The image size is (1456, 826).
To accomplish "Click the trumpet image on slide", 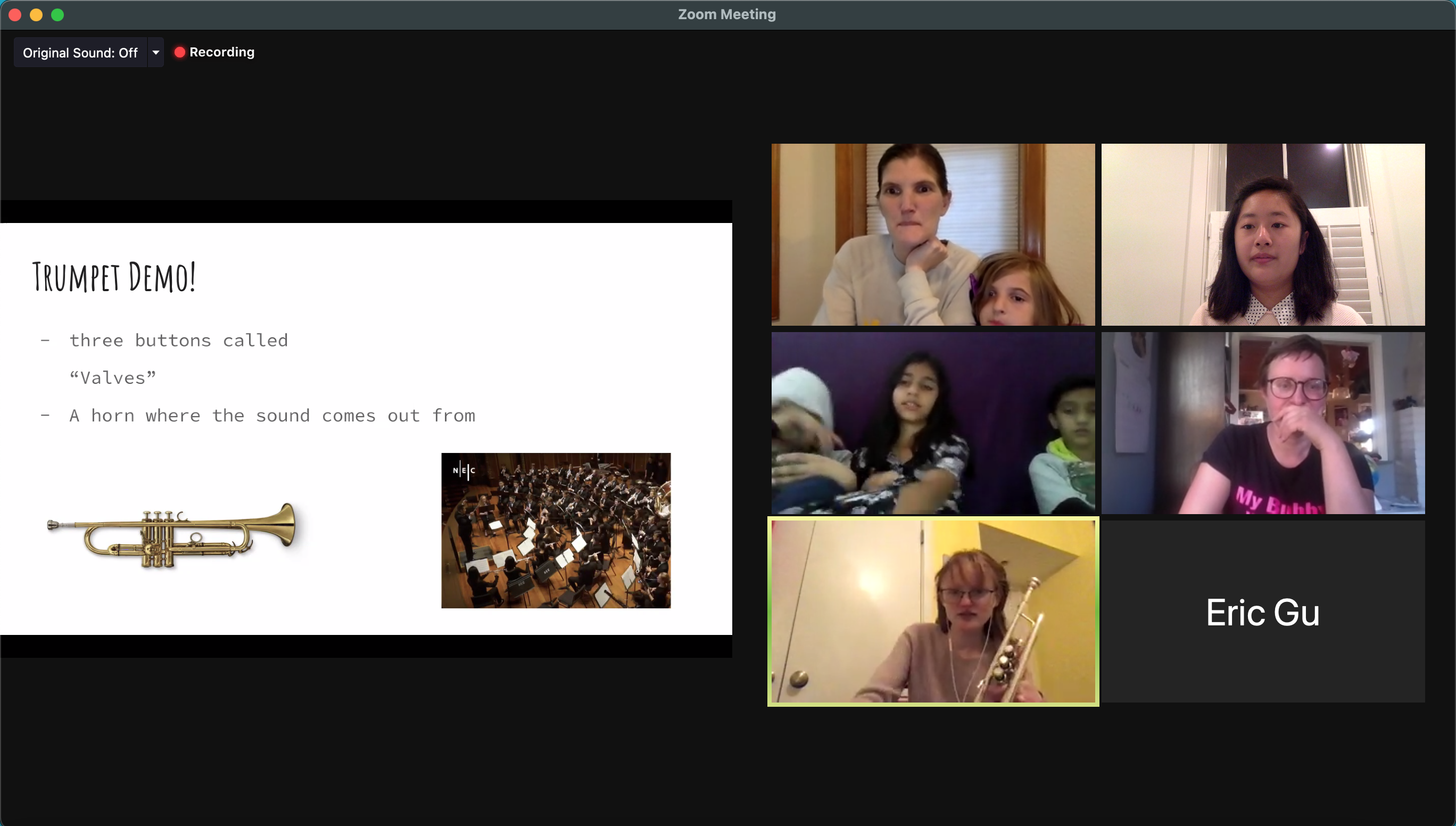I will point(171,535).
